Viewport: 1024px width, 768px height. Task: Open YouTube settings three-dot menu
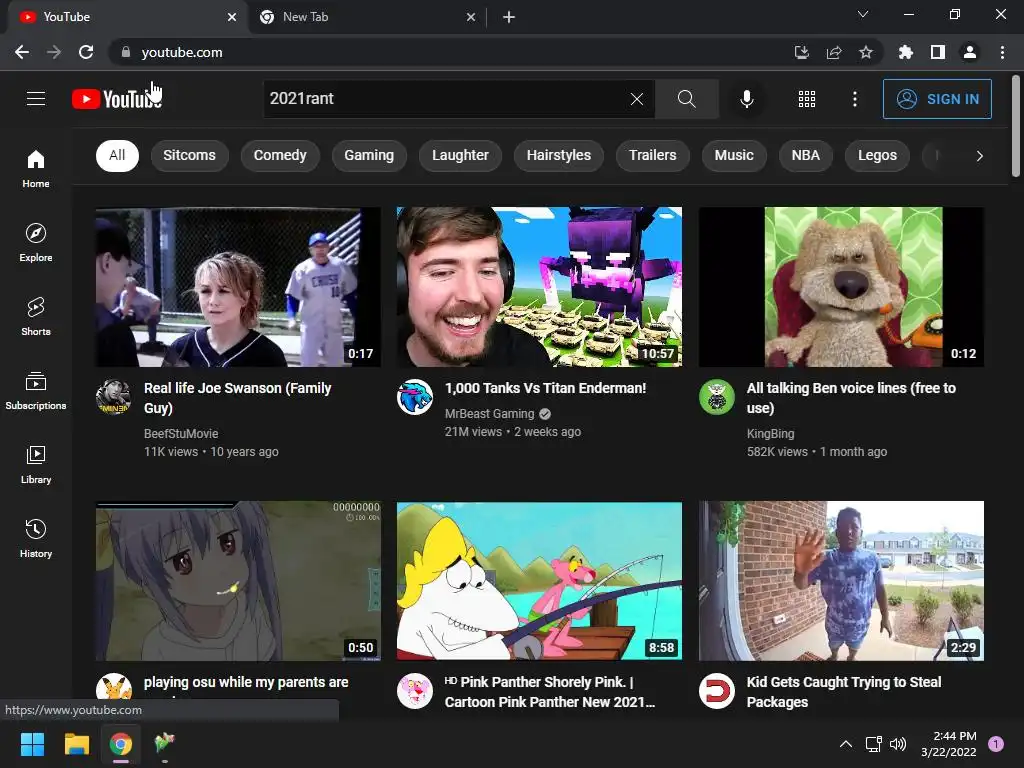pos(855,99)
